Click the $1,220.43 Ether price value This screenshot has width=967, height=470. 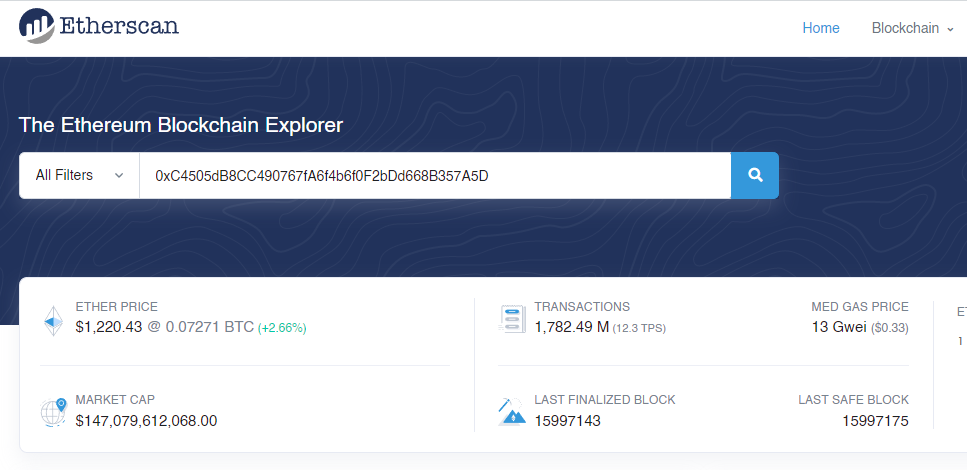point(109,327)
